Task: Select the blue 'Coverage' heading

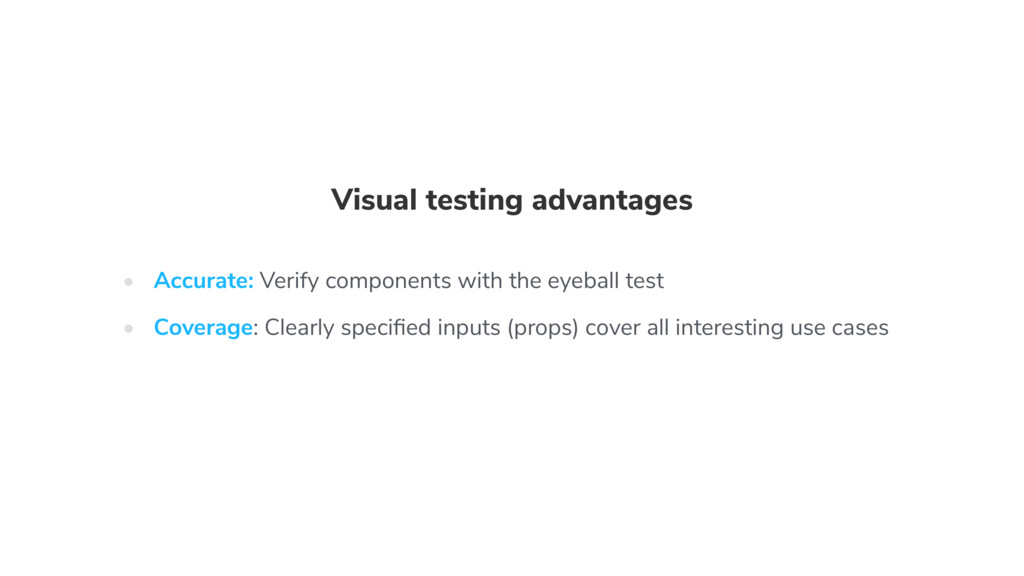Action: 203,328
